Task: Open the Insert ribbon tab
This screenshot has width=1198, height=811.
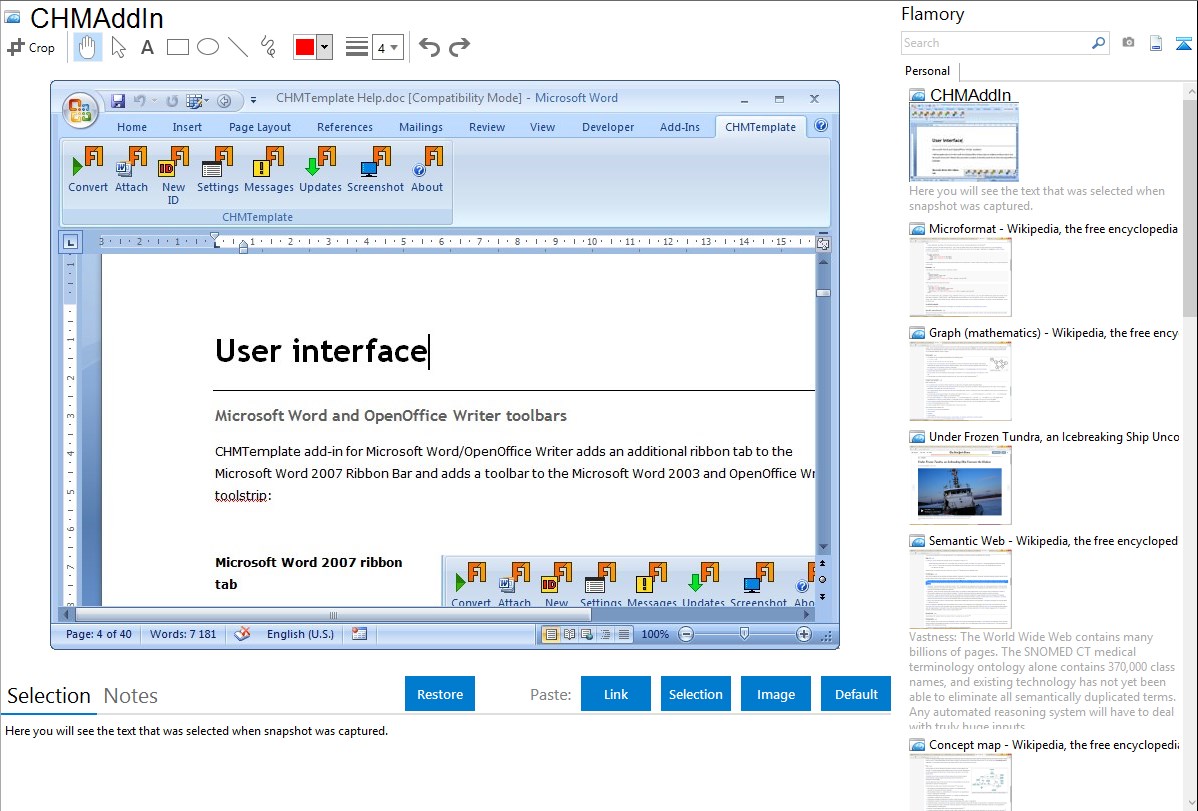Action: pos(187,127)
